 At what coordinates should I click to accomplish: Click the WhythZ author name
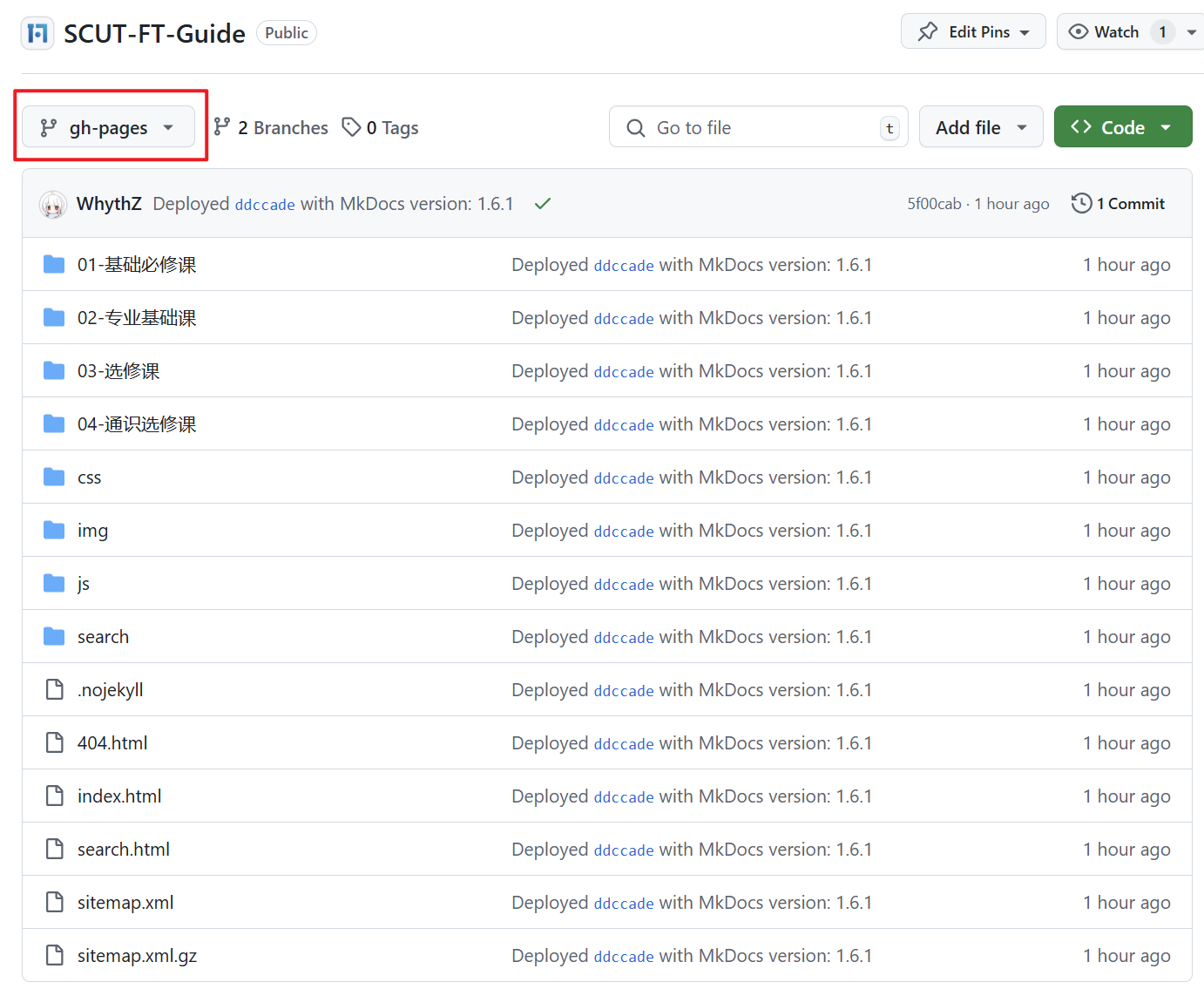click(x=109, y=204)
